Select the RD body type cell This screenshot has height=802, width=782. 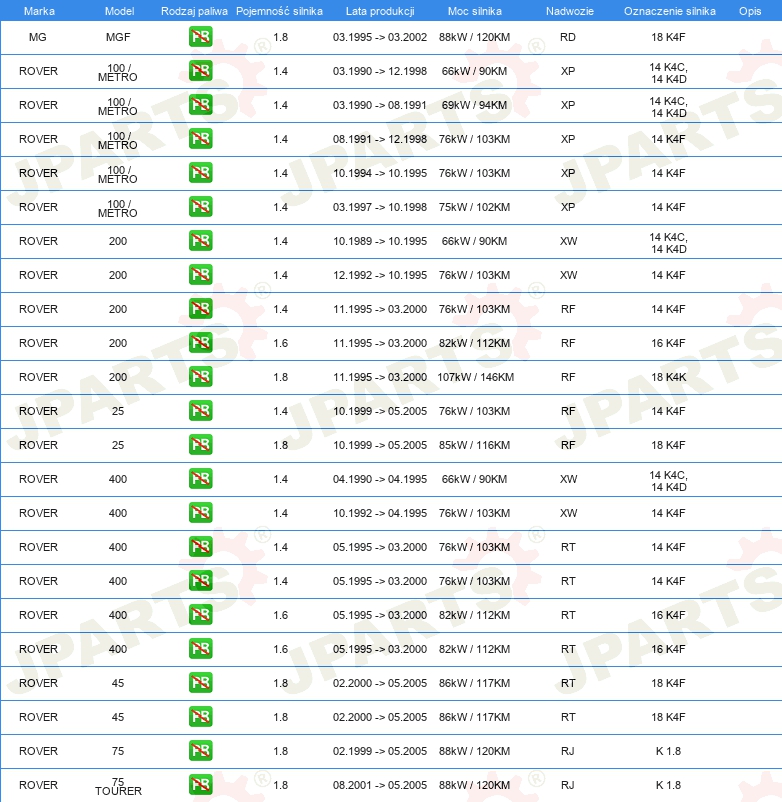pos(568,37)
